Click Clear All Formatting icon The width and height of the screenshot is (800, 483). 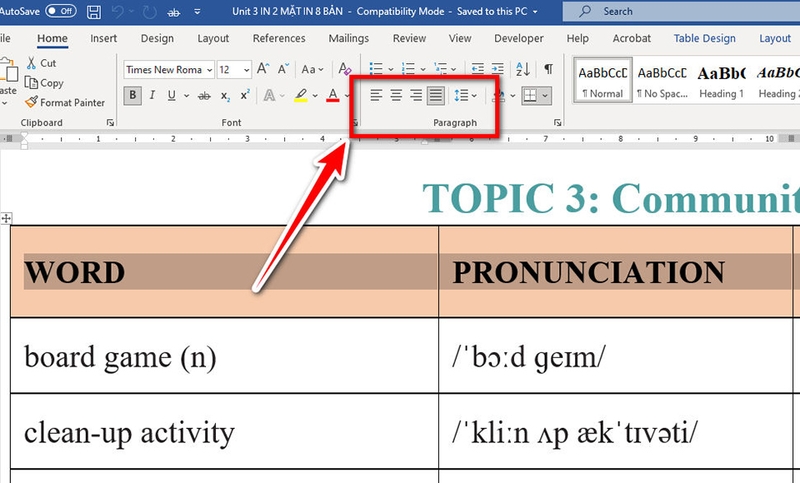344,69
